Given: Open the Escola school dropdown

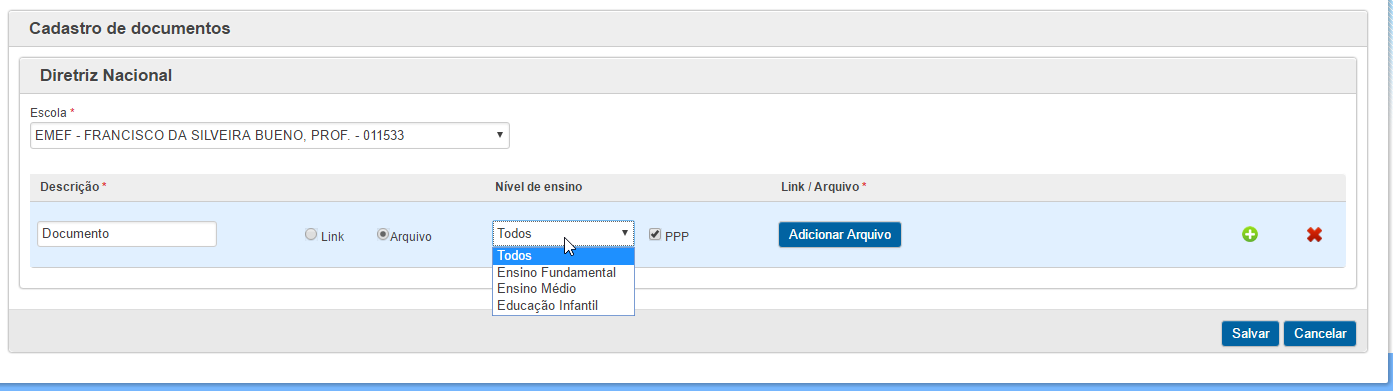Looking at the screenshot, I should (x=270, y=135).
